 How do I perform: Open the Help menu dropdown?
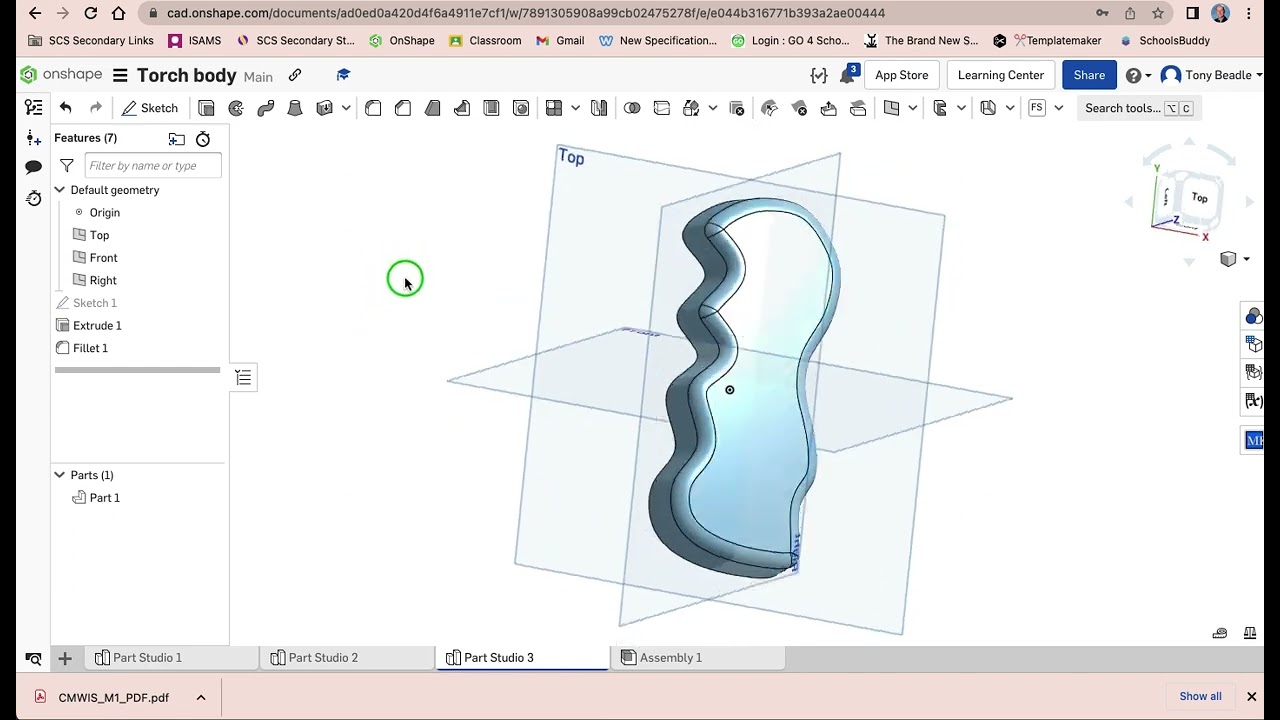click(1138, 75)
